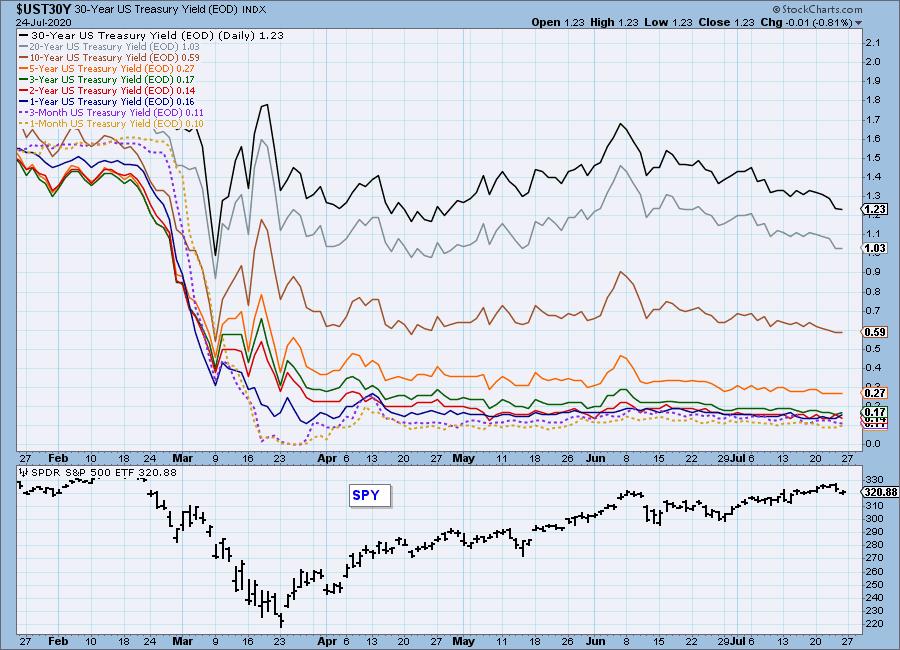Click the High 1.23 value

pyautogui.click(x=614, y=22)
